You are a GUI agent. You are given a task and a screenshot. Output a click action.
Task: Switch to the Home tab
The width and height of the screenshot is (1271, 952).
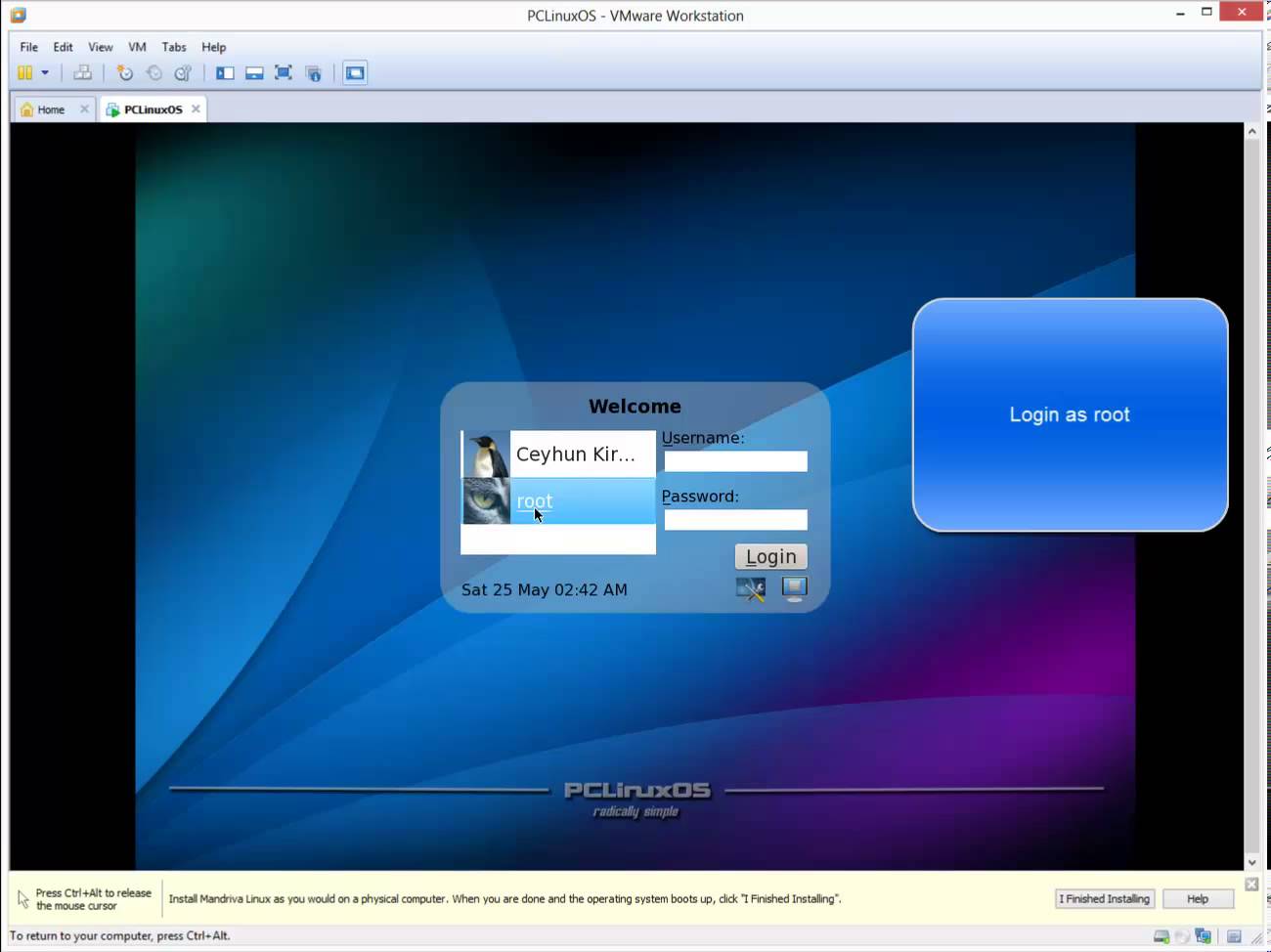click(49, 108)
